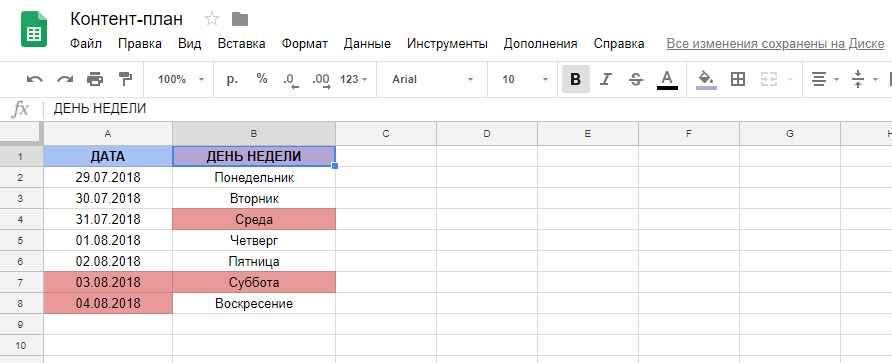892x363 pixels.
Task: Open the Arial font dropdown
Action: pos(432,80)
